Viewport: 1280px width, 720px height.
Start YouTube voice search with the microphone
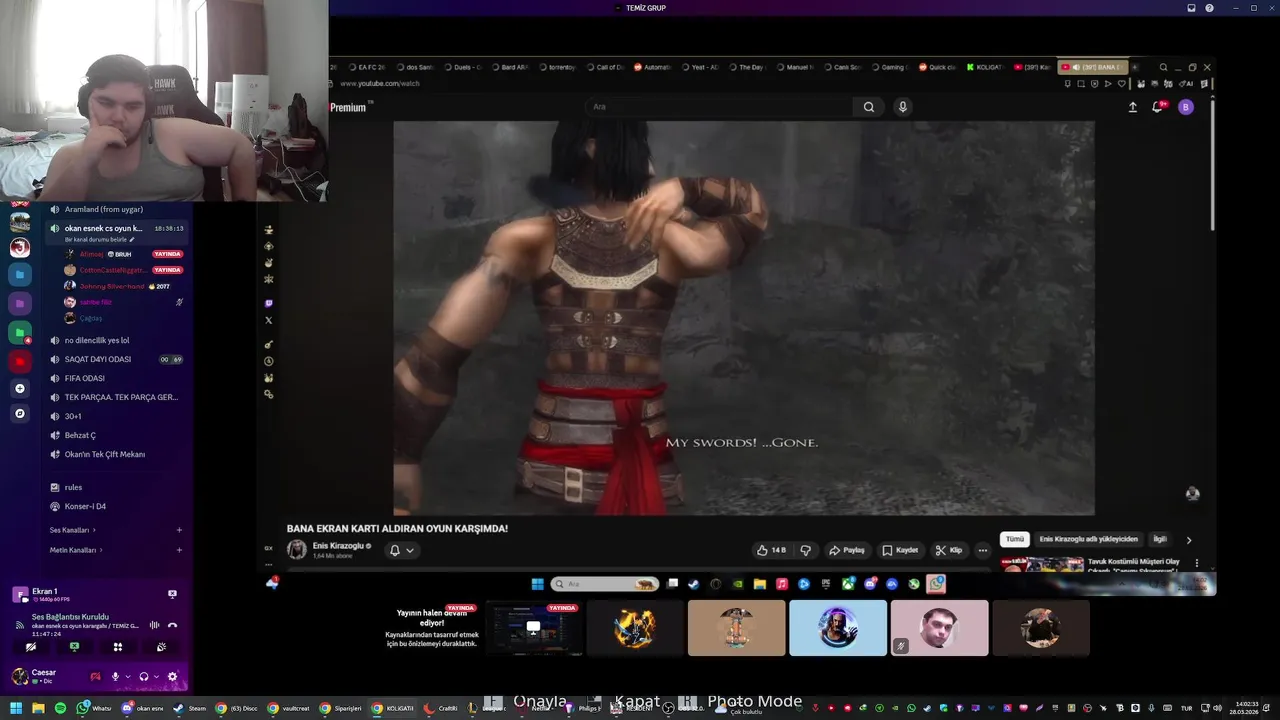[903, 107]
